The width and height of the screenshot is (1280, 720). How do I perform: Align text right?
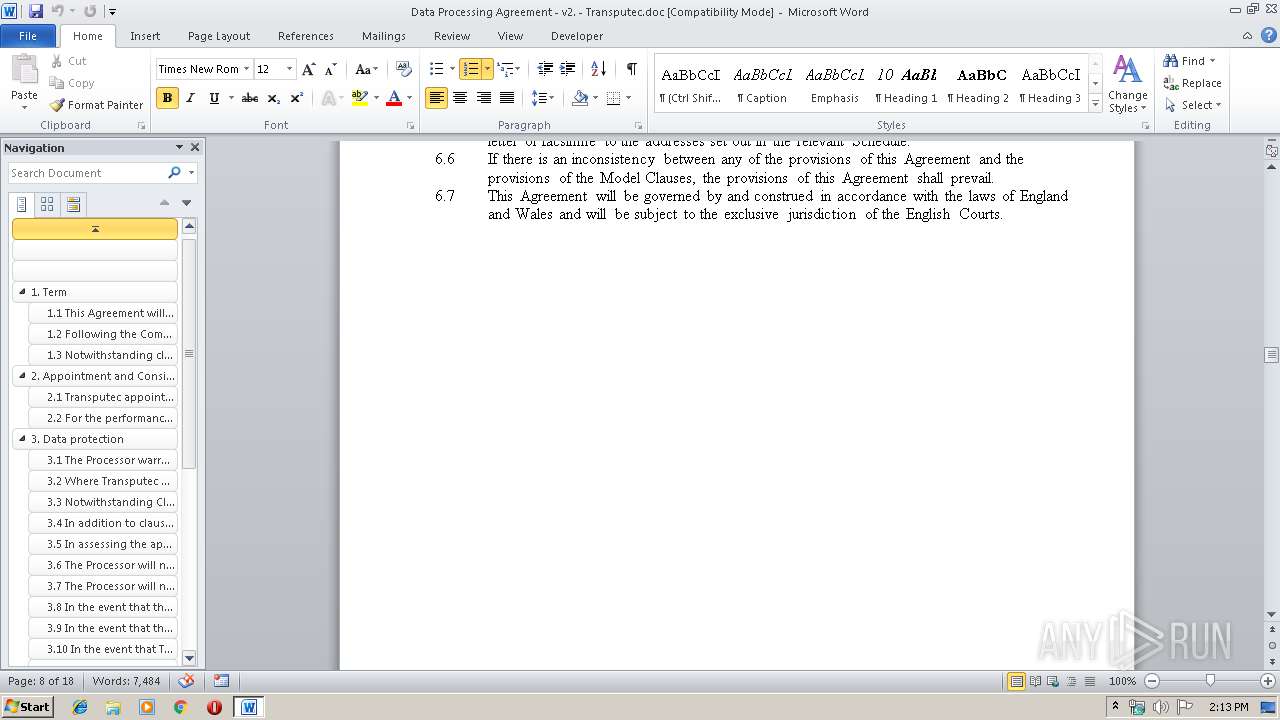point(483,98)
